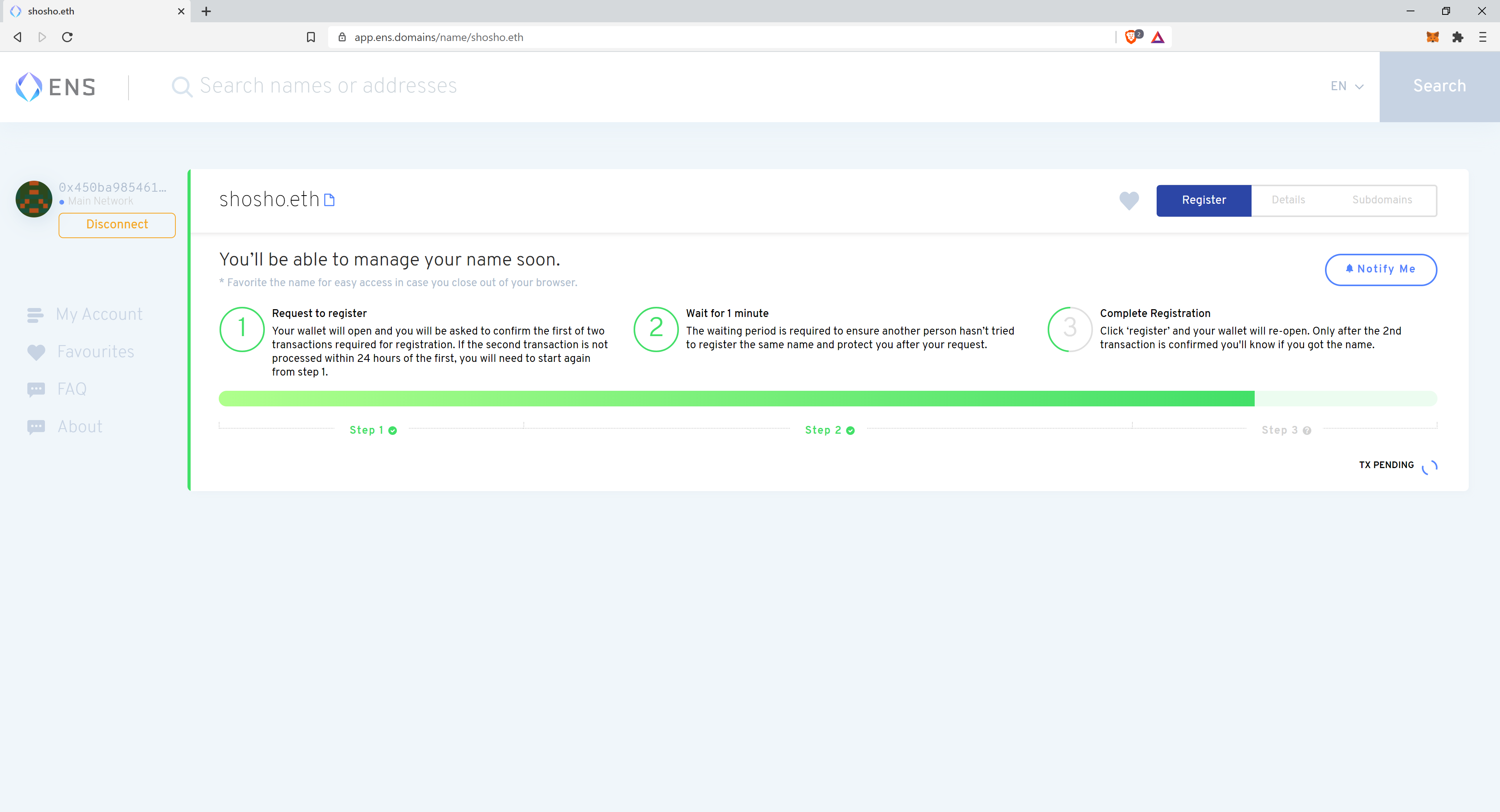Screen dimensions: 1500x812
Task: Open the extensions puzzle icon
Action: tap(1457, 37)
